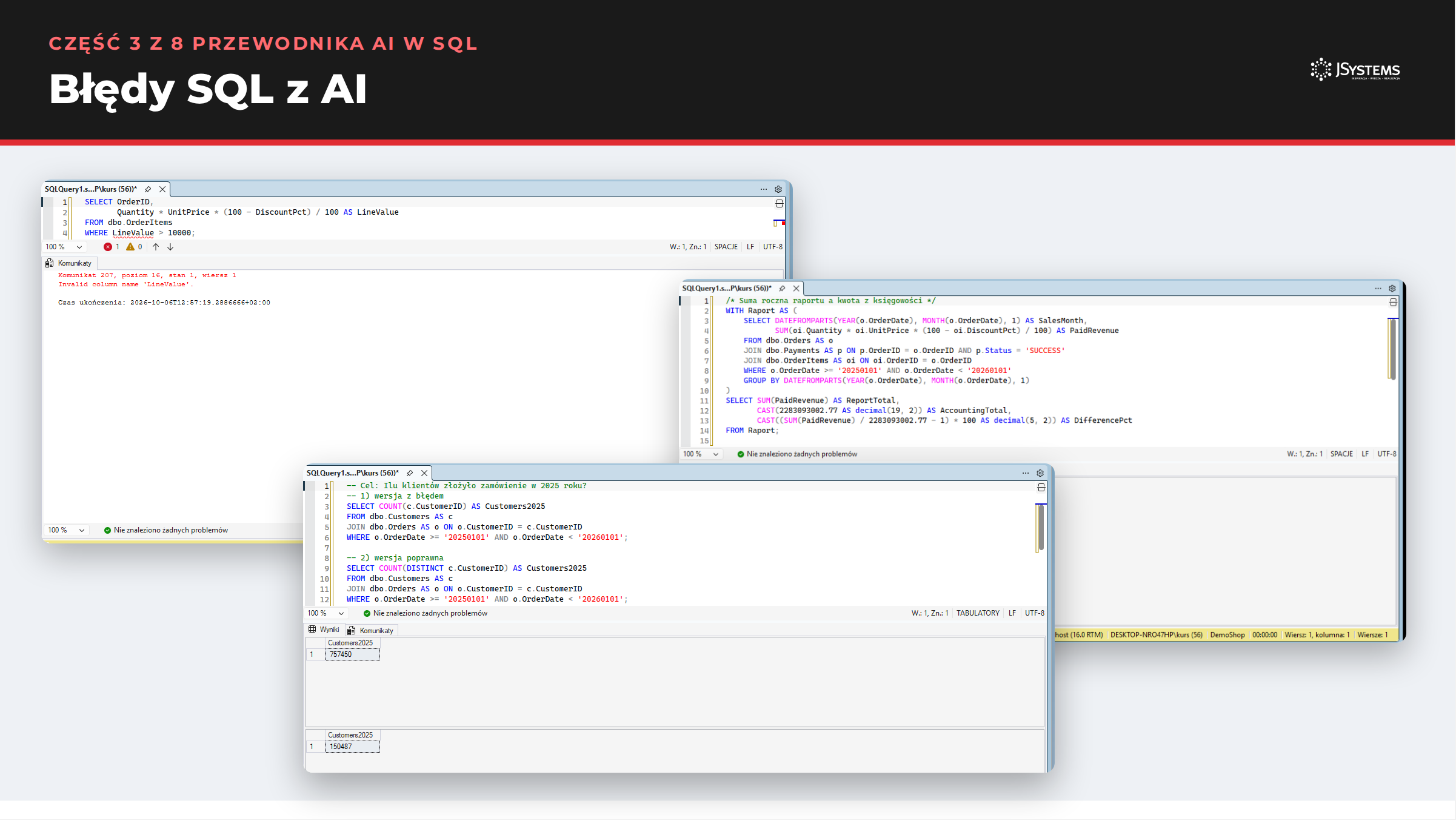
Task: Close the tab in the top-left query window
Action: click(162, 189)
